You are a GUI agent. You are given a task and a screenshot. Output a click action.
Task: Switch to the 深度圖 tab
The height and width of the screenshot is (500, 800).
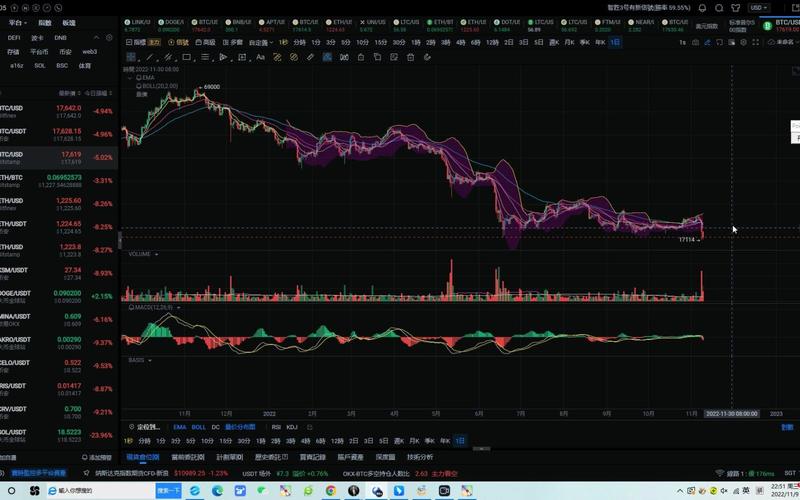coord(385,457)
